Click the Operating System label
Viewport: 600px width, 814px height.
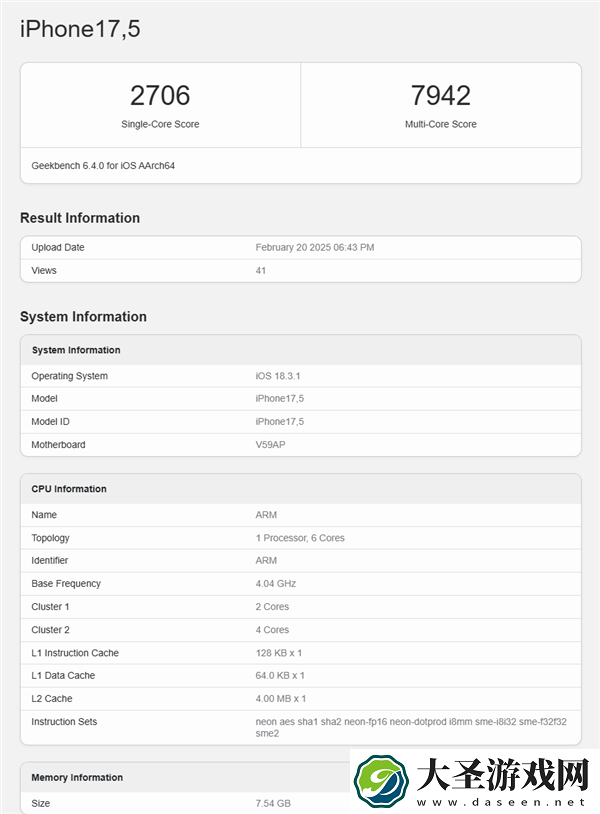point(70,376)
